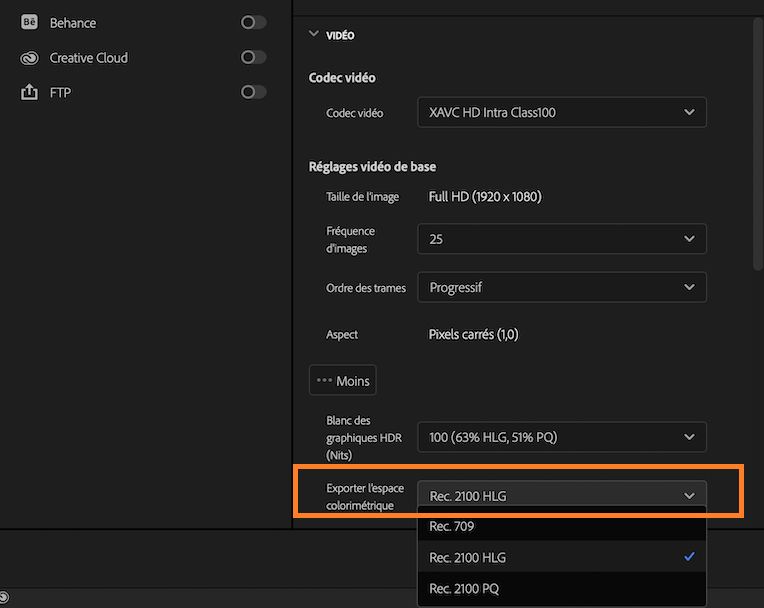Click the settings panel vertical scrollbar
Viewport: 764px width, 608px height.
pos(758,144)
